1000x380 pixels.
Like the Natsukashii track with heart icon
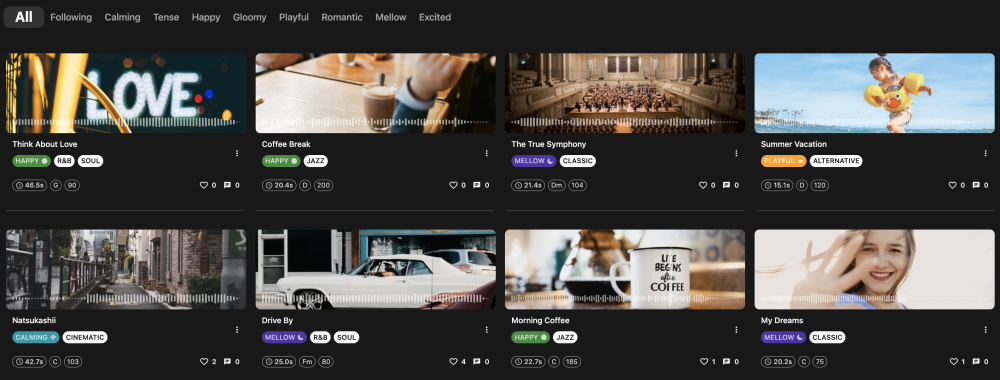point(204,362)
